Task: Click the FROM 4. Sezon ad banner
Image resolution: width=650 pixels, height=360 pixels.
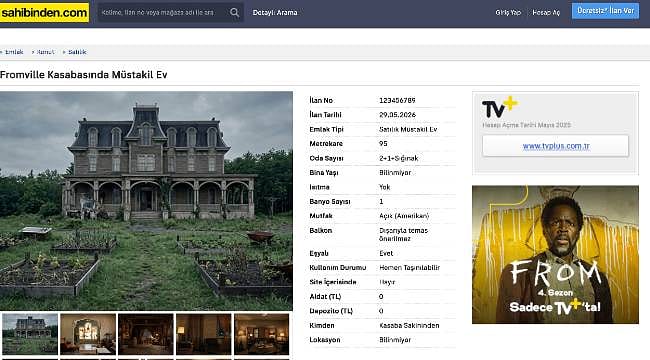Action: pos(555,255)
